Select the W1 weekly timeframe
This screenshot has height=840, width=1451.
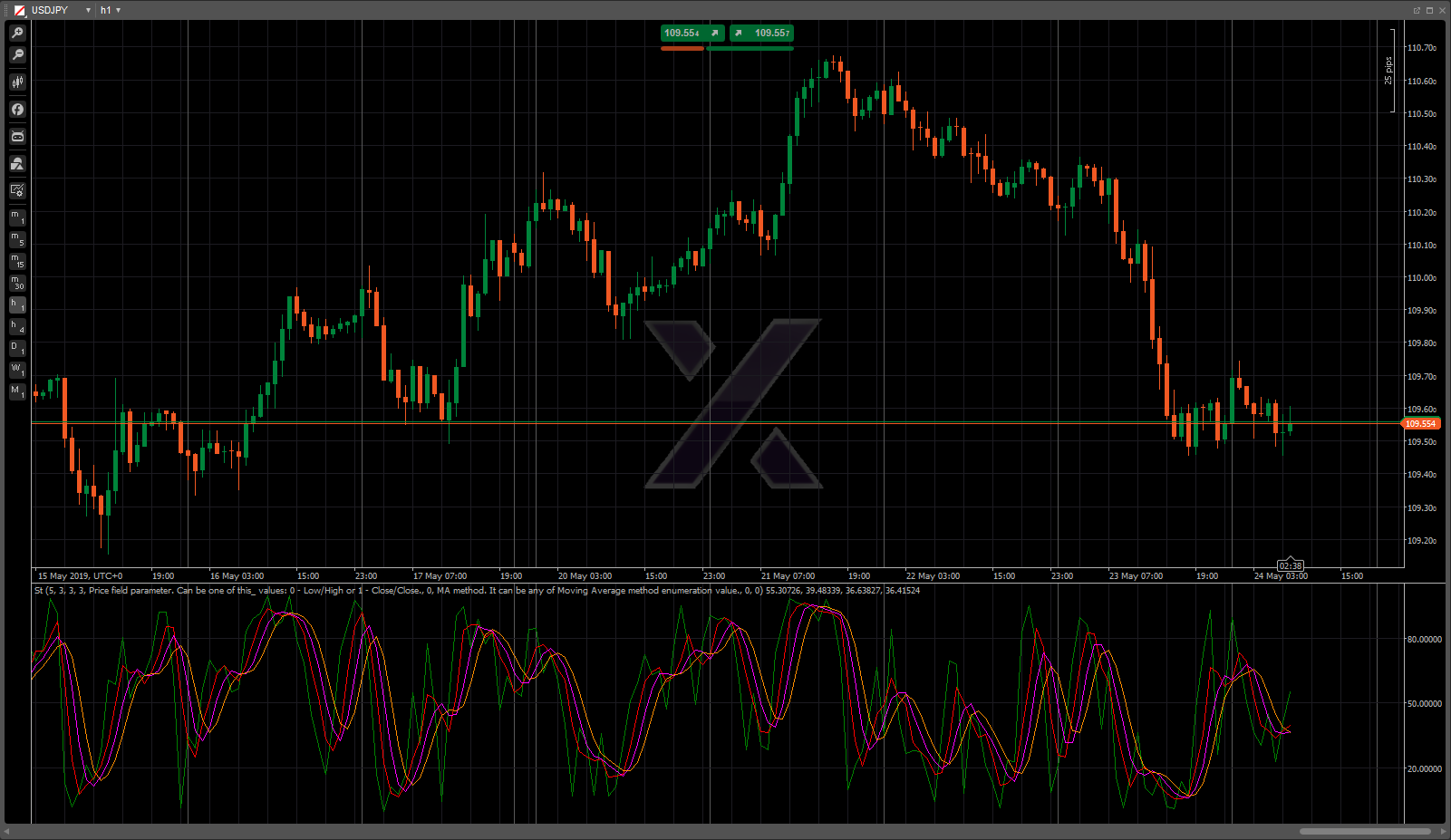17,370
